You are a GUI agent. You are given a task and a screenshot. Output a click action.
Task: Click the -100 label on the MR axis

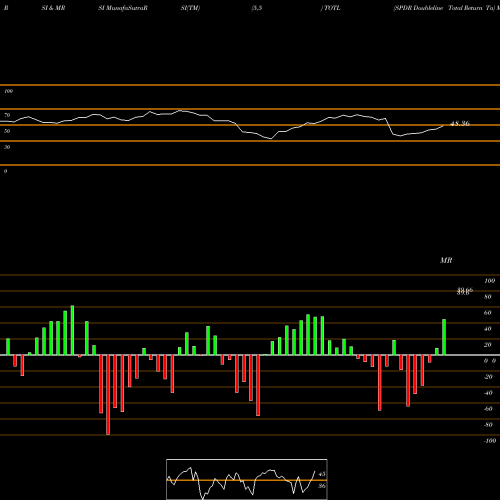(x=490, y=441)
